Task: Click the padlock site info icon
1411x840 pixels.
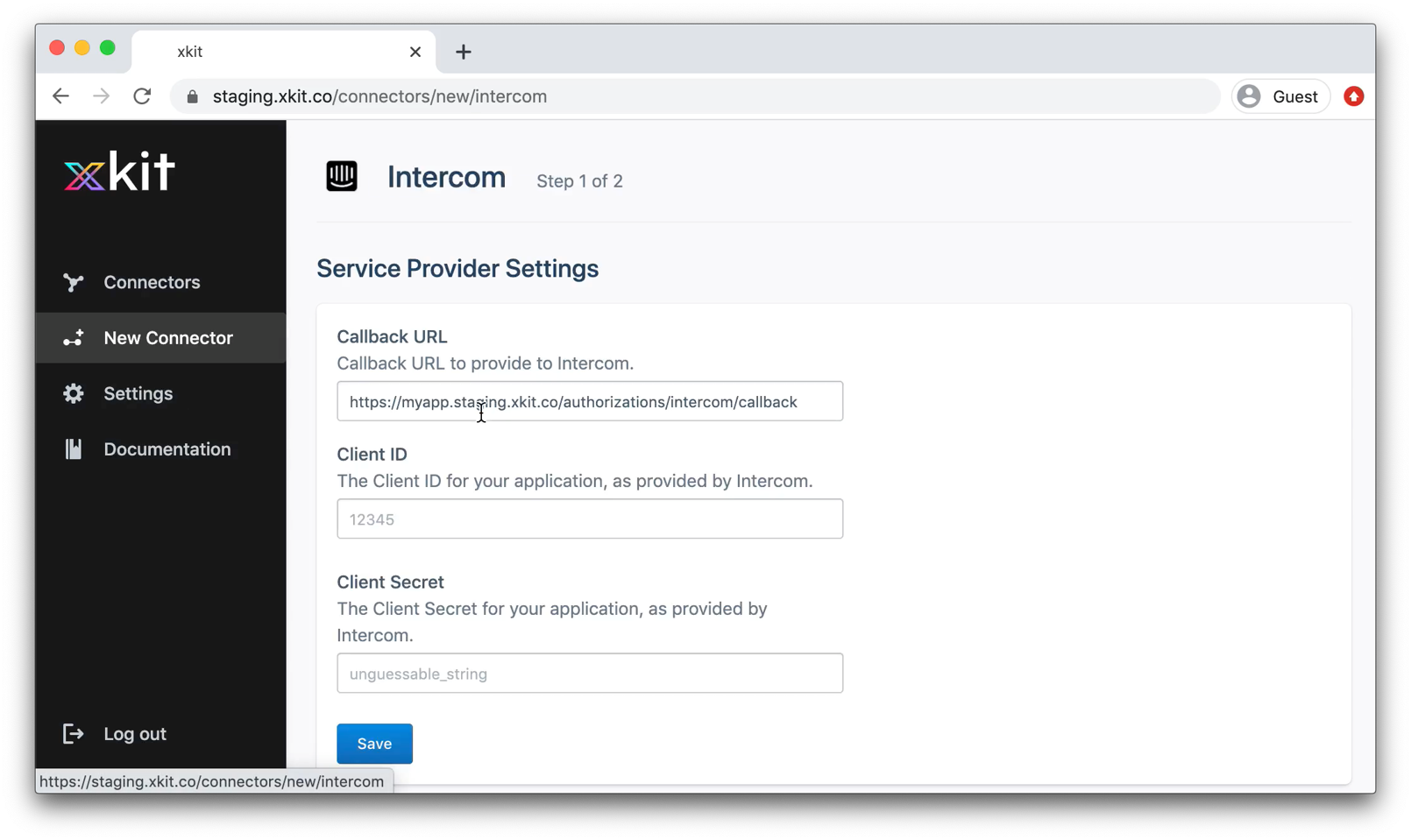Action: [x=193, y=96]
